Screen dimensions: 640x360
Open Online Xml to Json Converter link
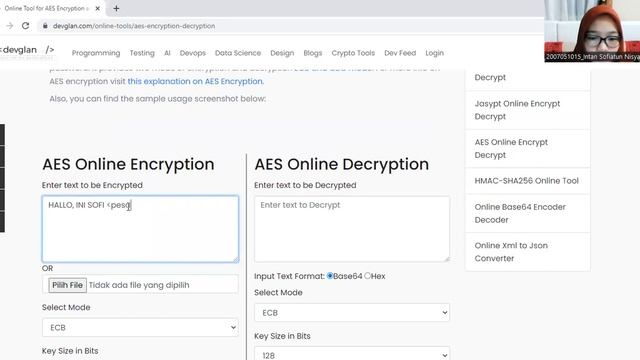(x=527, y=252)
